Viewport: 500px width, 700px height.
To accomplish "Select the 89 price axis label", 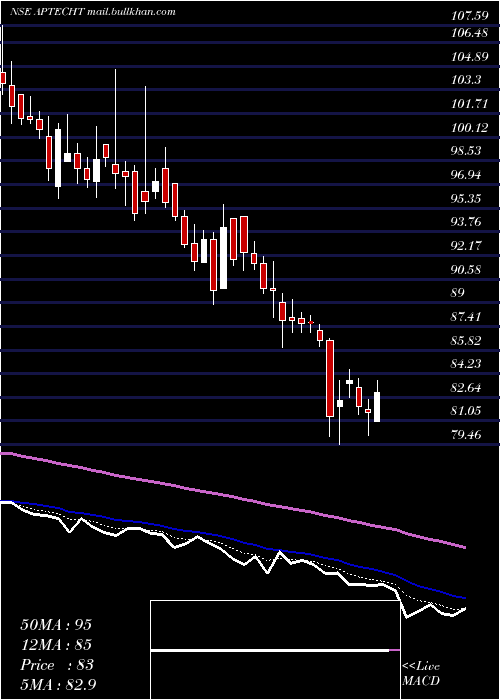I will (x=458, y=293).
